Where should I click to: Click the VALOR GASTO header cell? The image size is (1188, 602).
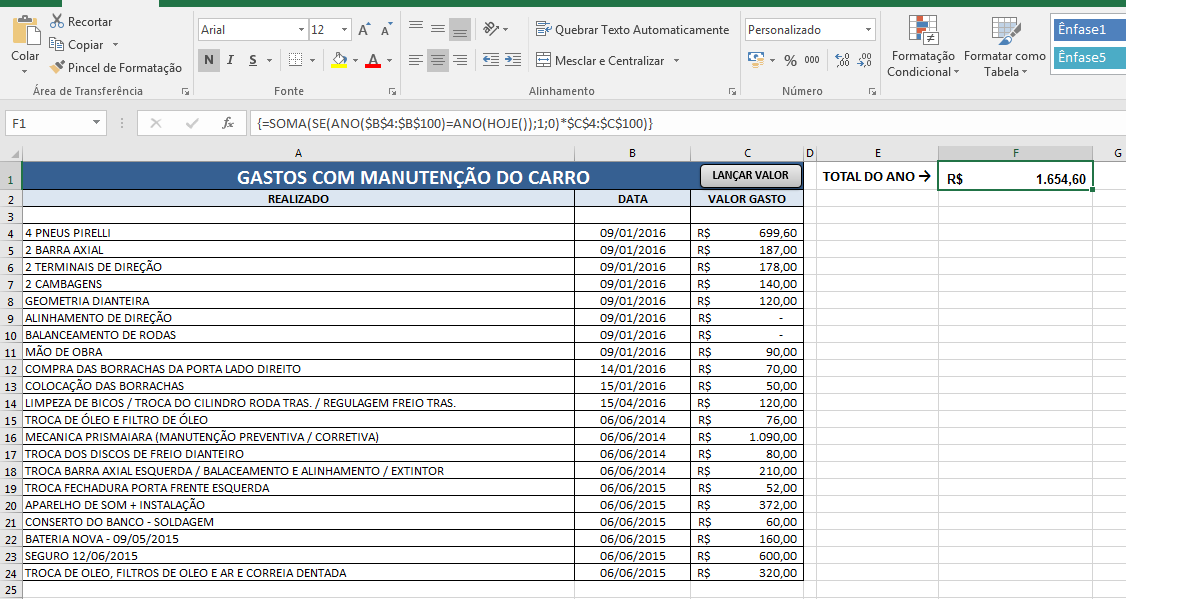coord(747,199)
